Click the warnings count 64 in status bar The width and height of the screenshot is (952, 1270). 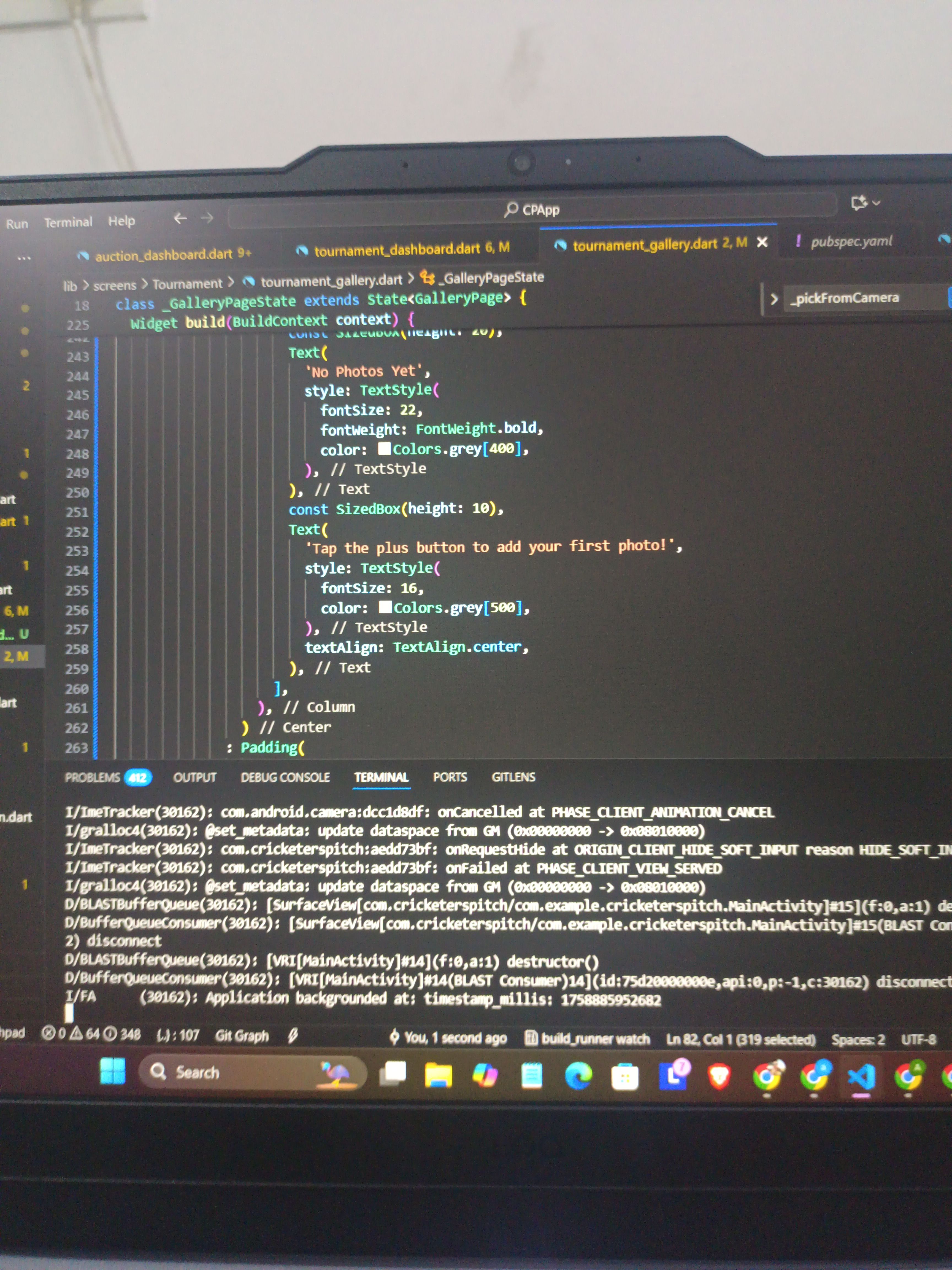tap(84, 1034)
